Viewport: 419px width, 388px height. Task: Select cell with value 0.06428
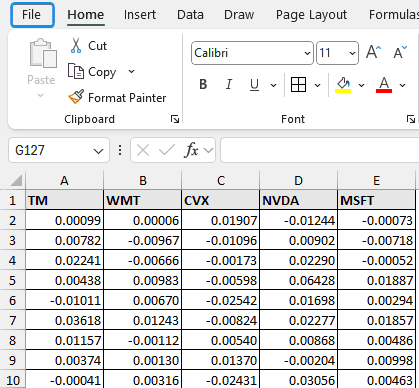click(299, 280)
